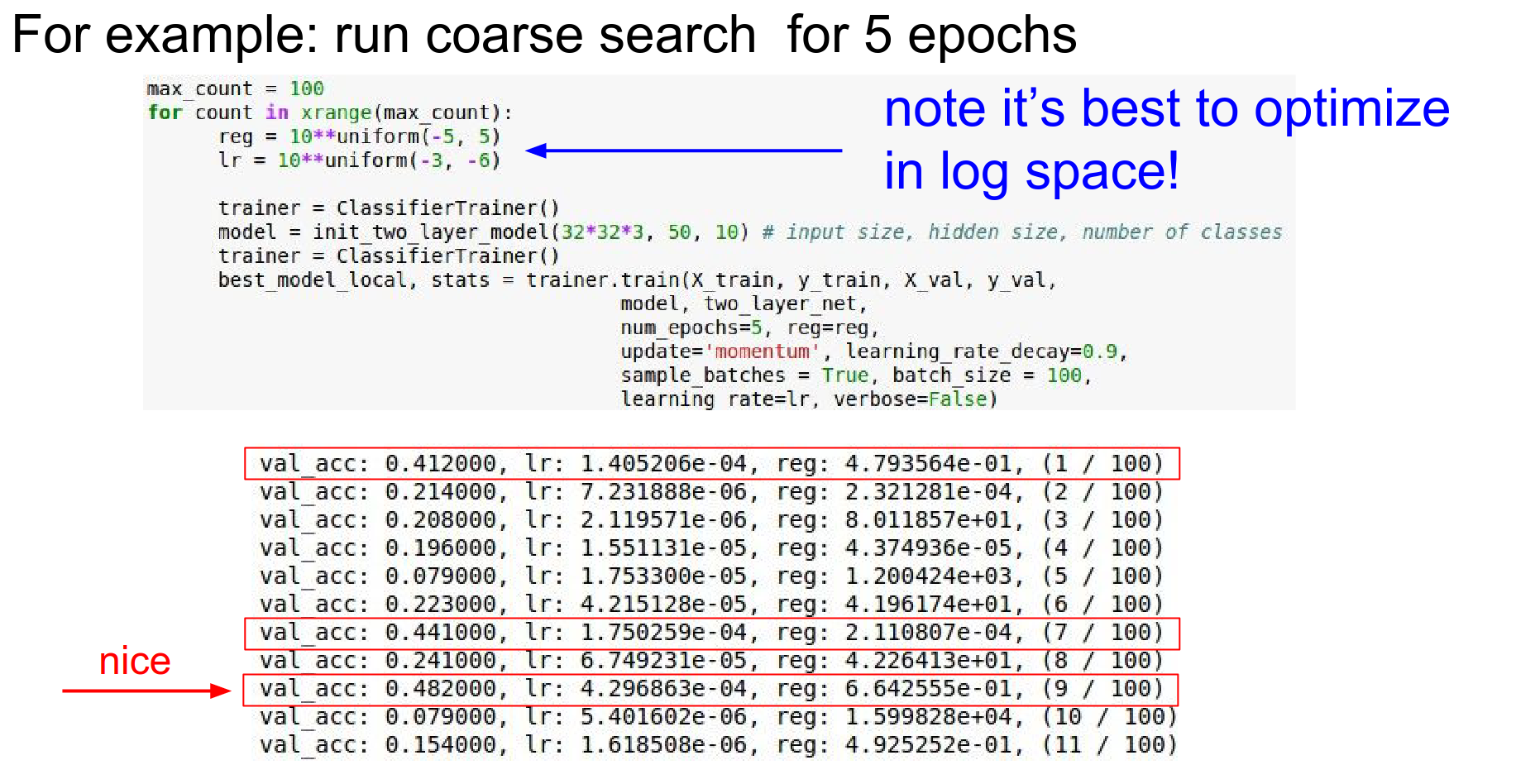Click the 'max_count = 100' code line

pyautogui.click(x=235, y=88)
